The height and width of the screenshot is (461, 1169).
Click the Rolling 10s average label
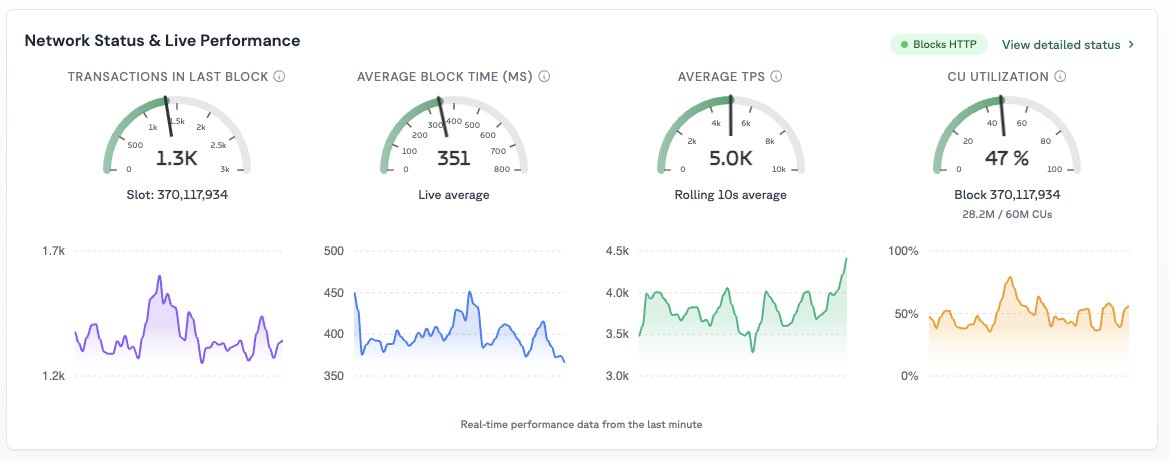(731, 195)
